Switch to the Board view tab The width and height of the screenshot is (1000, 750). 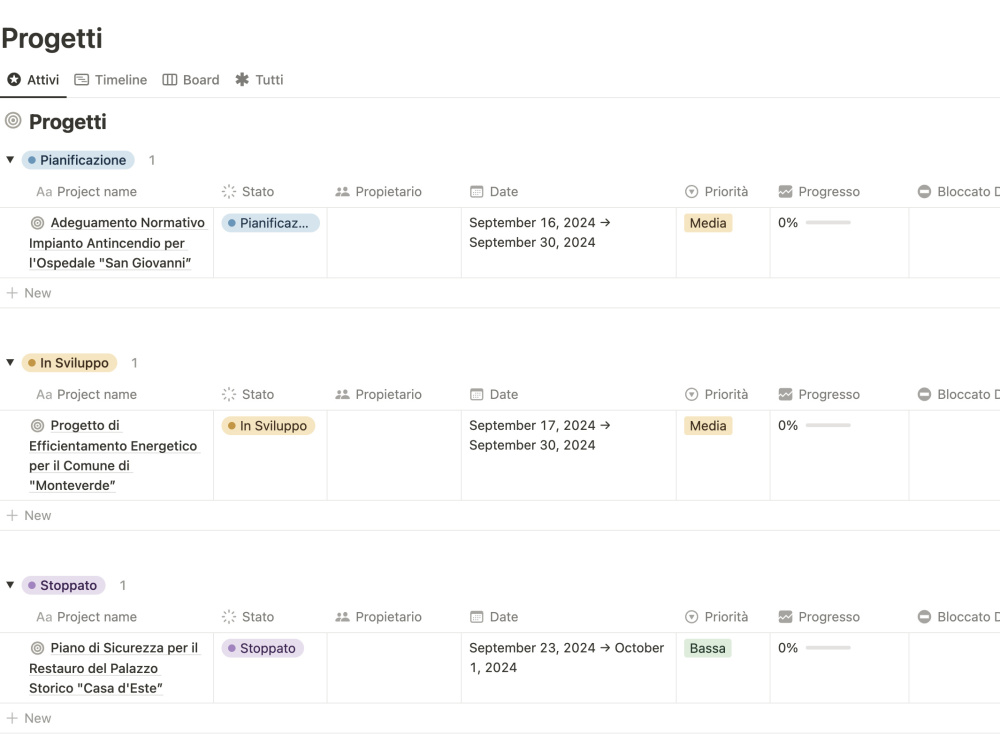click(191, 80)
